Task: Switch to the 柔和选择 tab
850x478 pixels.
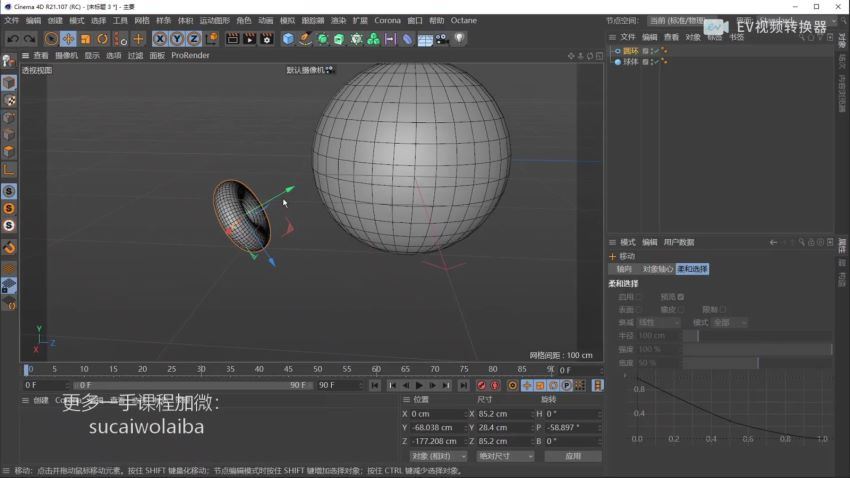Action: [692, 269]
